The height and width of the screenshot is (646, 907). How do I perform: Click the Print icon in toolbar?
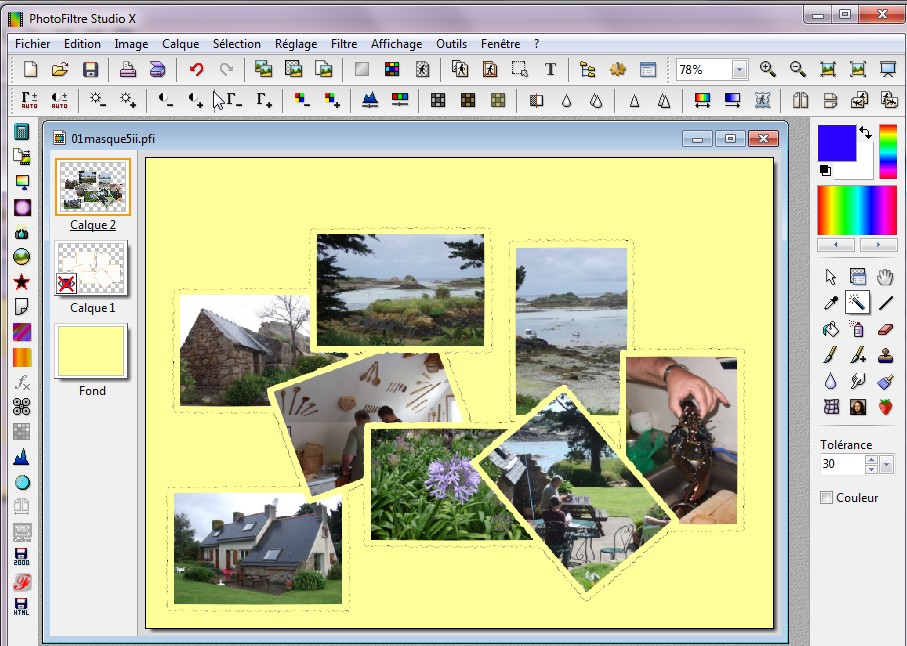pyautogui.click(x=128, y=69)
